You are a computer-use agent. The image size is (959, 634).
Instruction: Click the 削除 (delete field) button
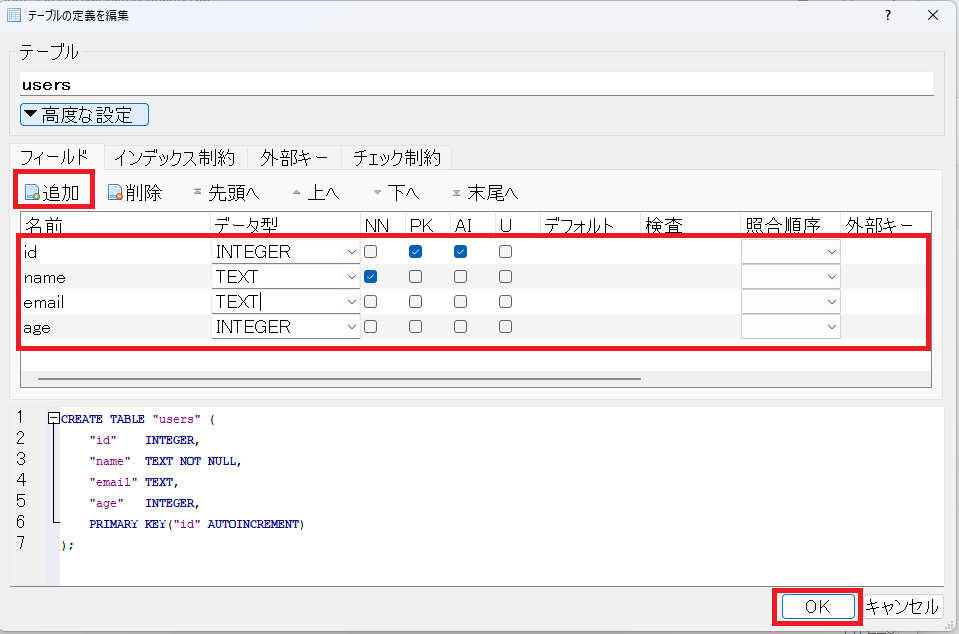pyautogui.click(x=135, y=193)
